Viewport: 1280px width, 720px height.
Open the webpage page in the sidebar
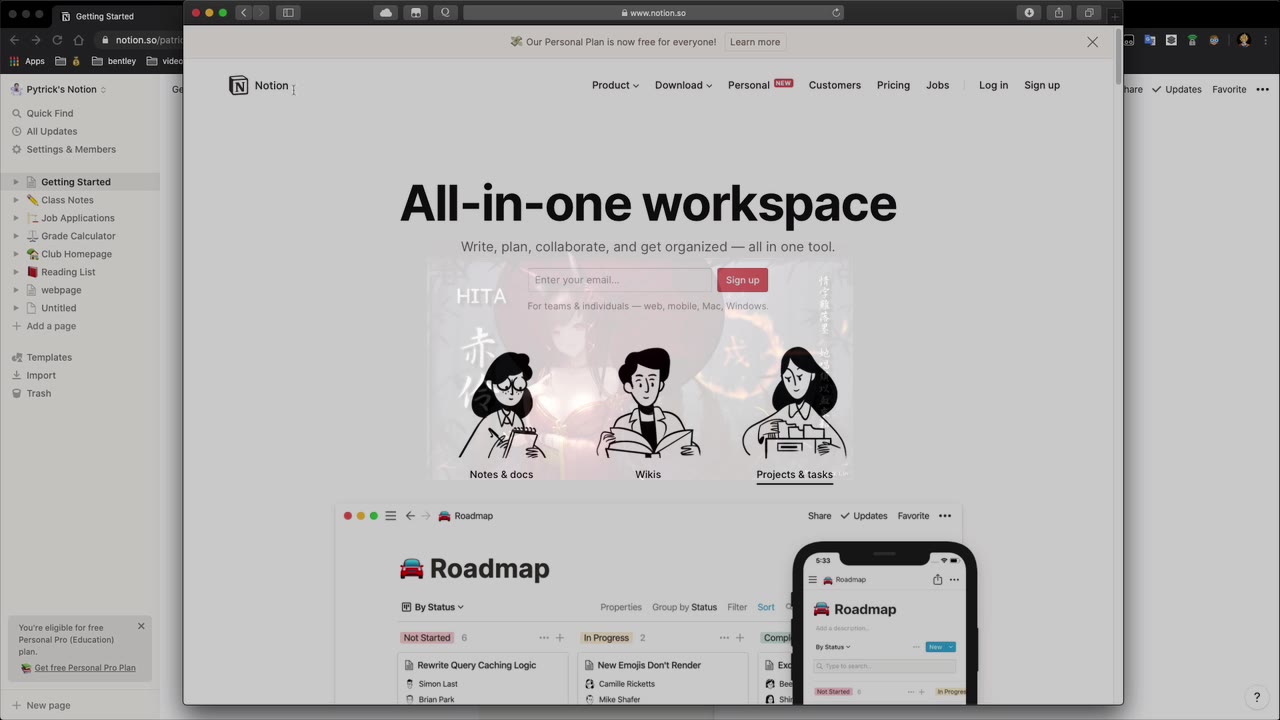61,290
